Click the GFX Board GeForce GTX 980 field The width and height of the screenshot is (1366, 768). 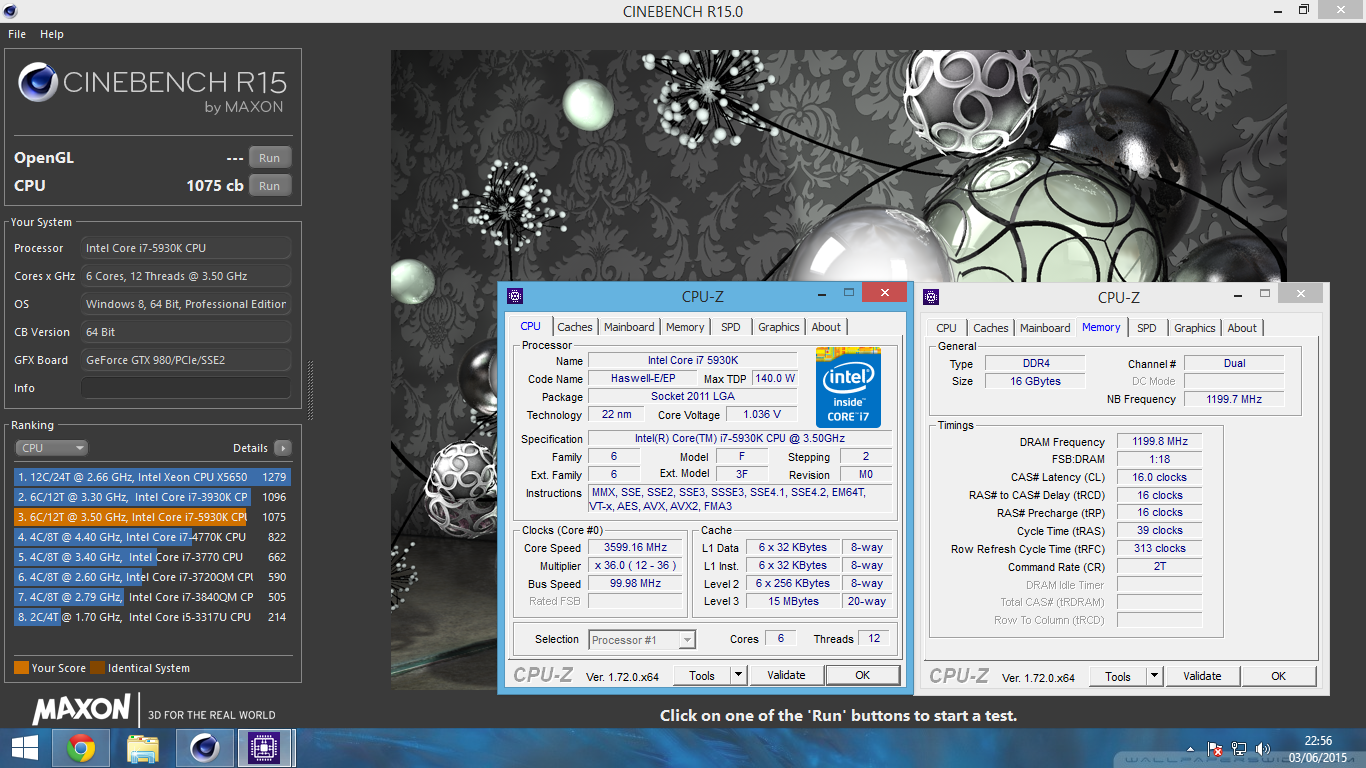(186, 360)
